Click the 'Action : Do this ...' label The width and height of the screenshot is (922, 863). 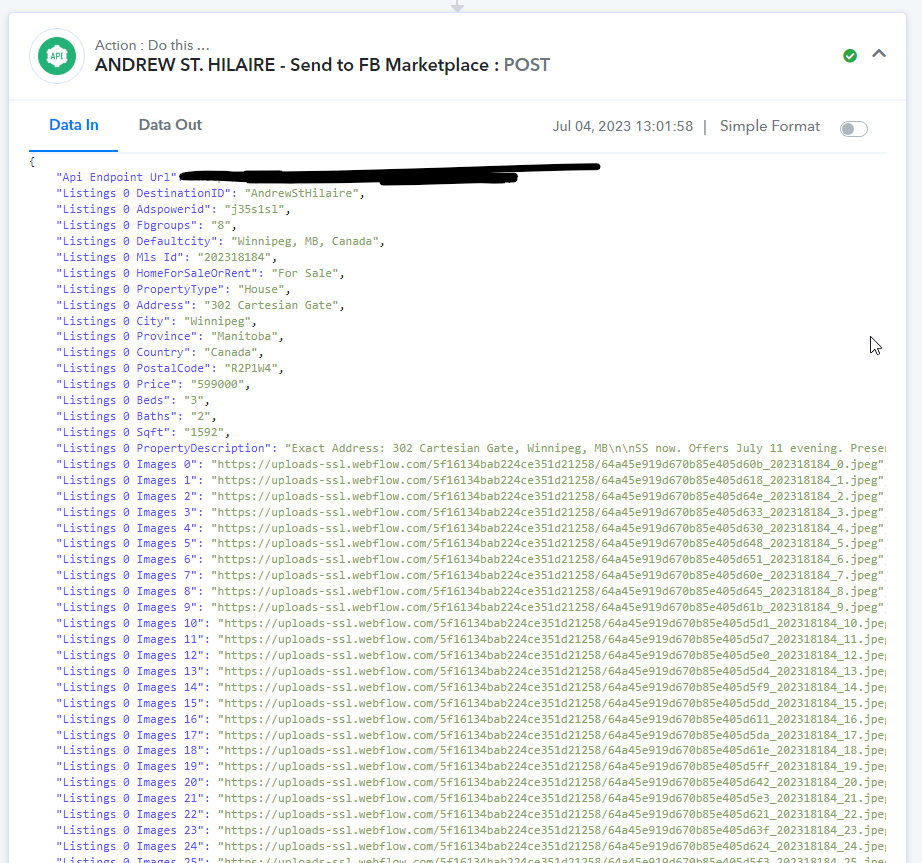coord(152,45)
